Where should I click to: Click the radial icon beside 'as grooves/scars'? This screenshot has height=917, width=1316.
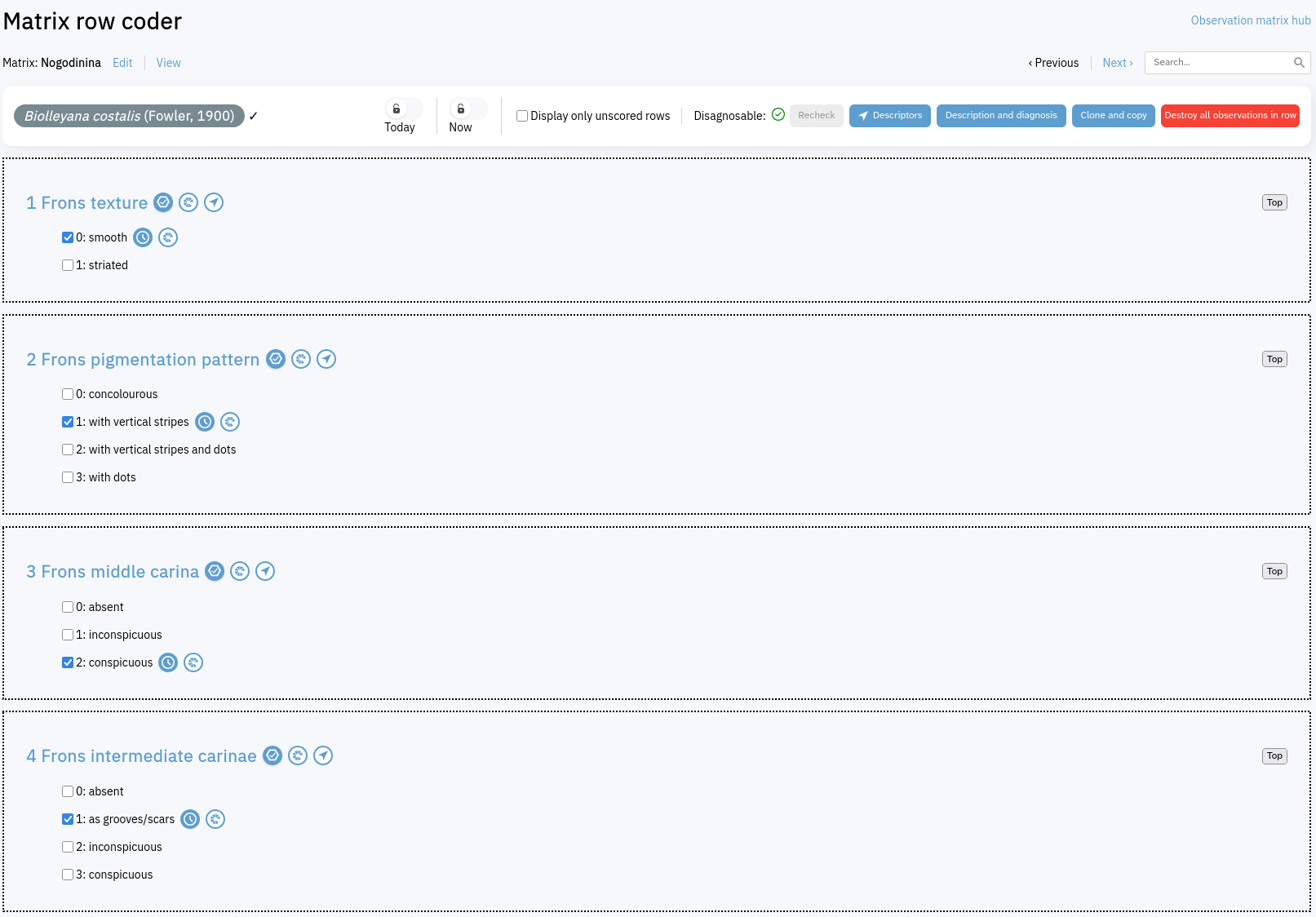215,819
